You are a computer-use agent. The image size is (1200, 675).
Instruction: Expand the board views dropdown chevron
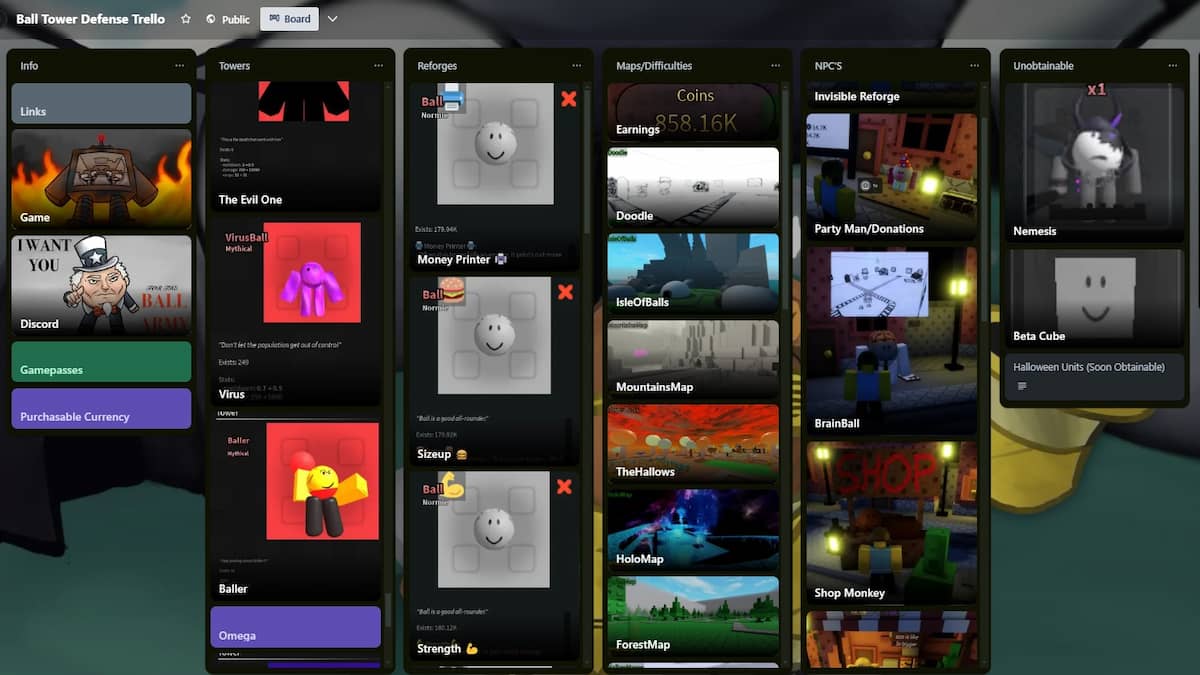click(x=332, y=19)
